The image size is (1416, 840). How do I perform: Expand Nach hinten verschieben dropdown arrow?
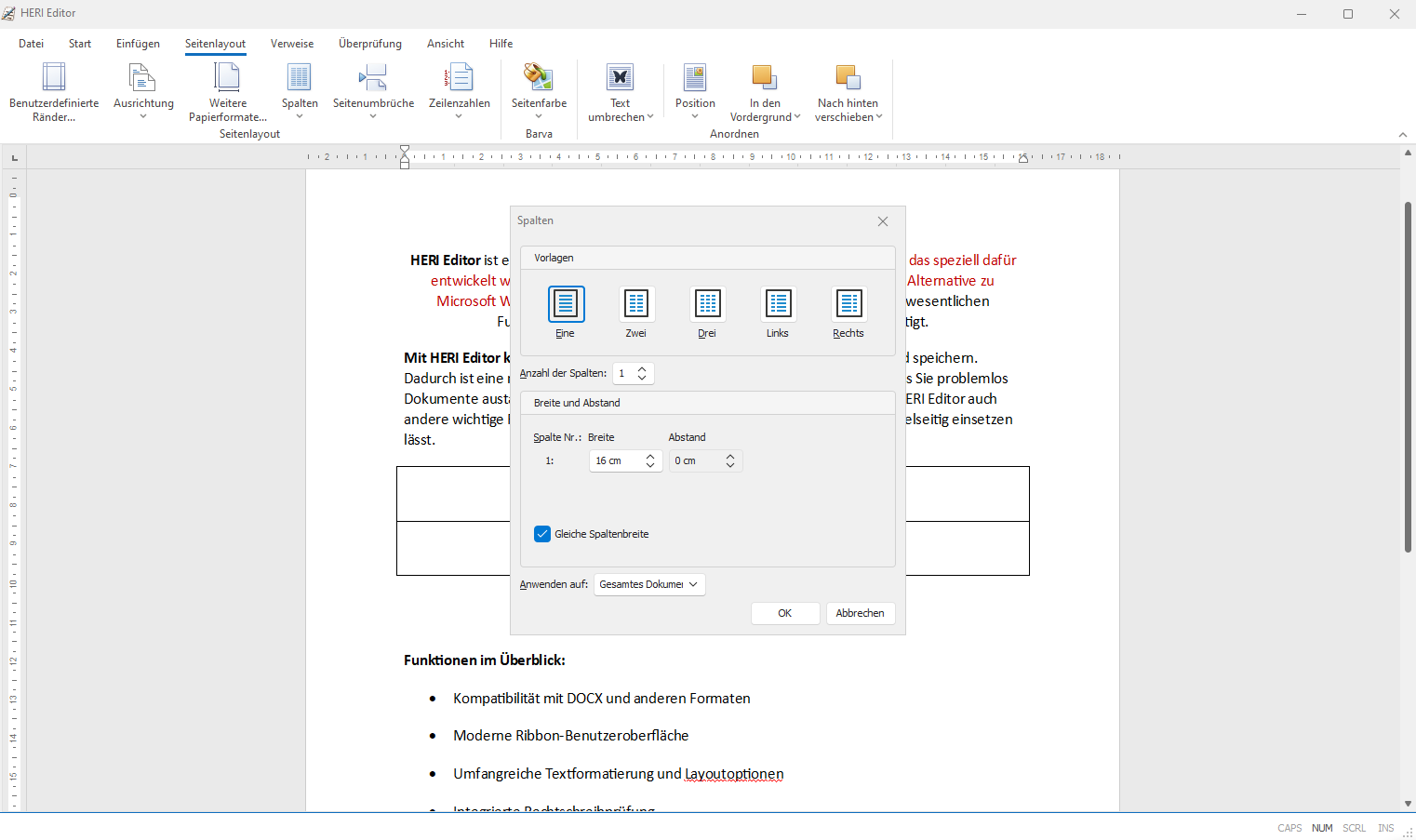click(x=879, y=117)
